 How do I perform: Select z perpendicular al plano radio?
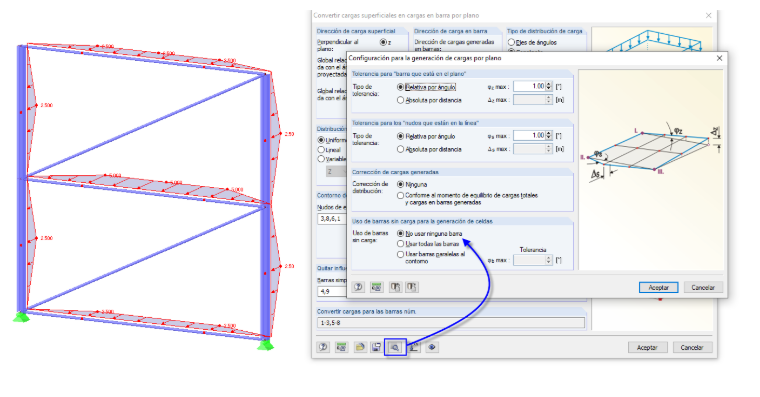click(x=383, y=43)
